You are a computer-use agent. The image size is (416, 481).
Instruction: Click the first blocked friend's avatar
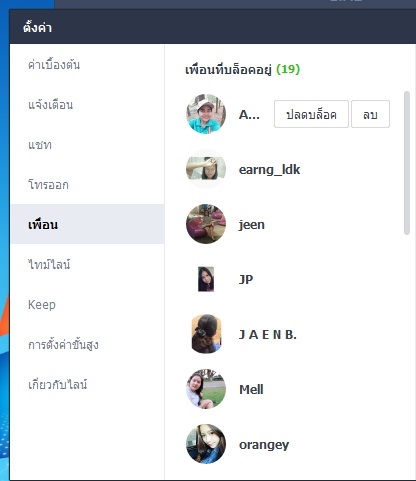(206, 114)
